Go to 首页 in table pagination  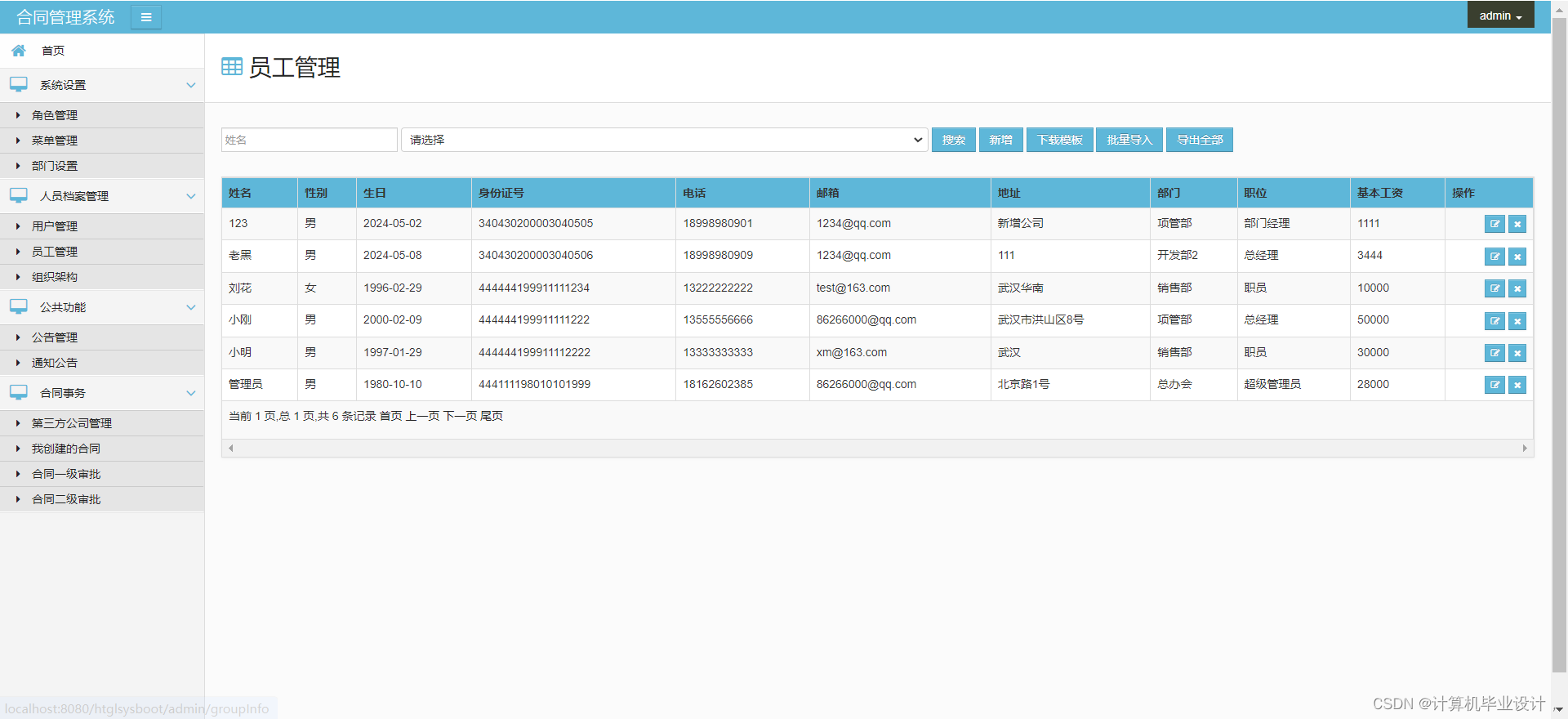[391, 416]
